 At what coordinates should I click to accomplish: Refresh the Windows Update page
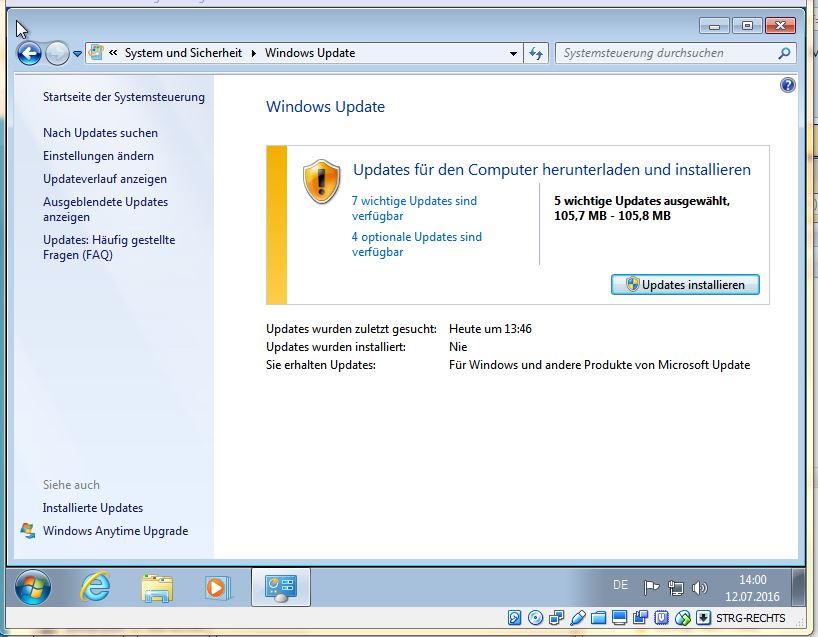[x=536, y=53]
